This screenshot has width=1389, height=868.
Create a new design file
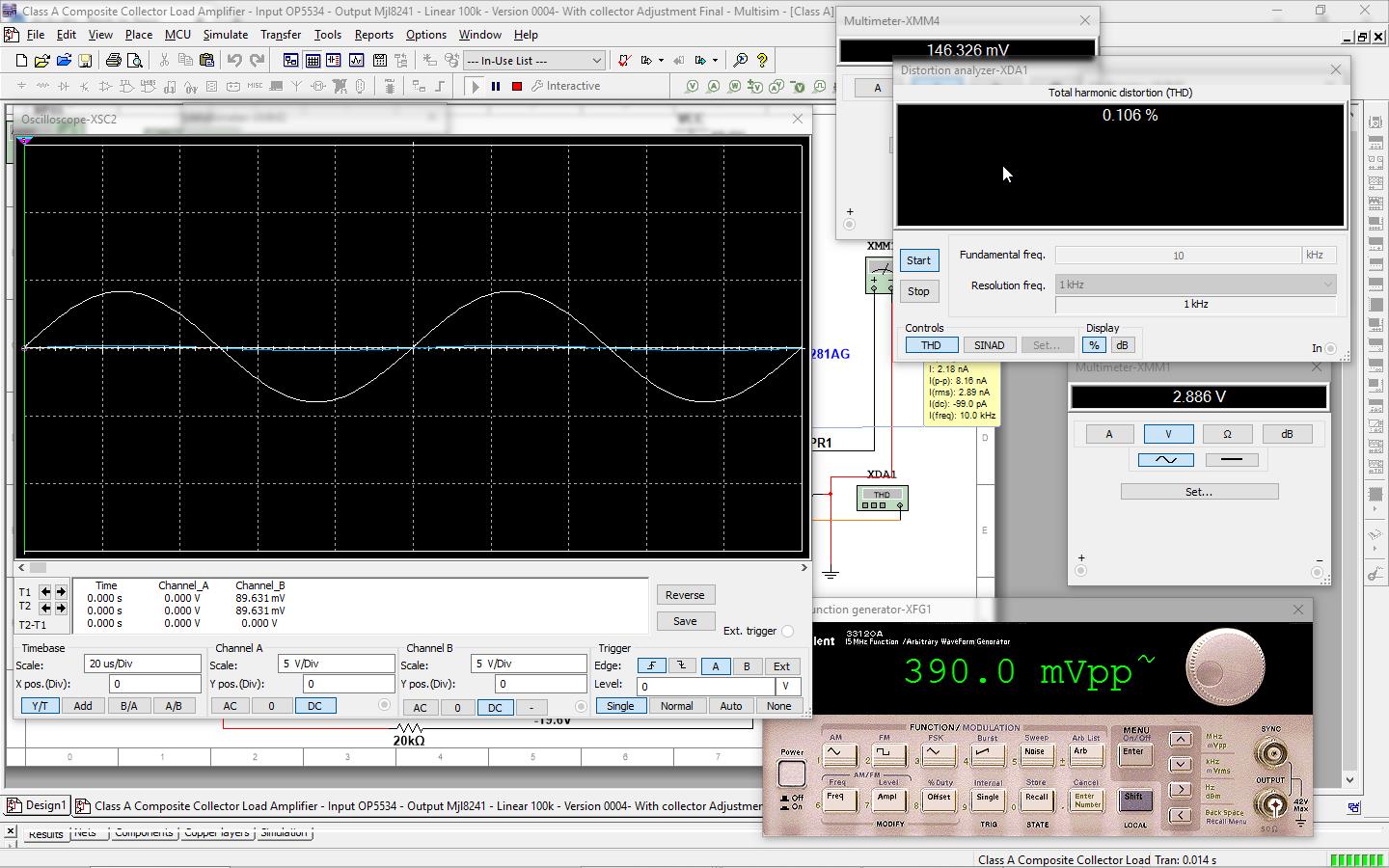(x=21, y=60)
